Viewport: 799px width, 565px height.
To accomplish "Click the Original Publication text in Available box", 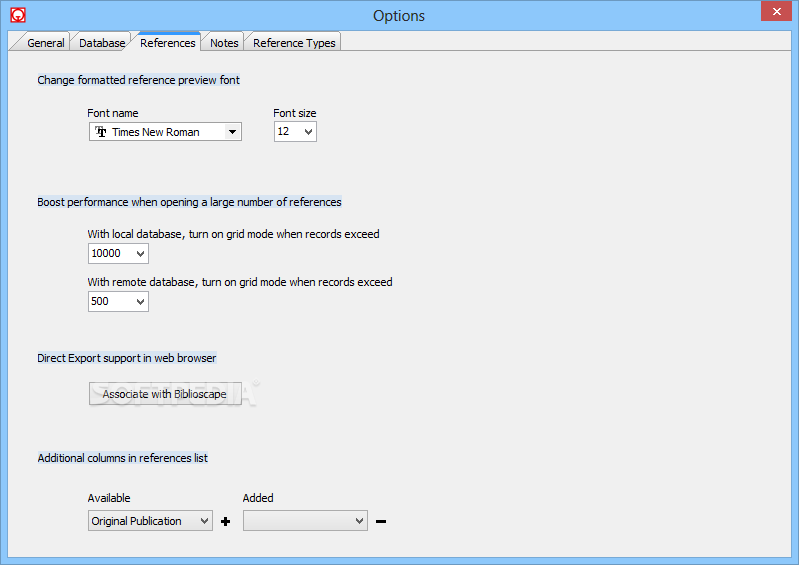I will [x=137, y=521].
